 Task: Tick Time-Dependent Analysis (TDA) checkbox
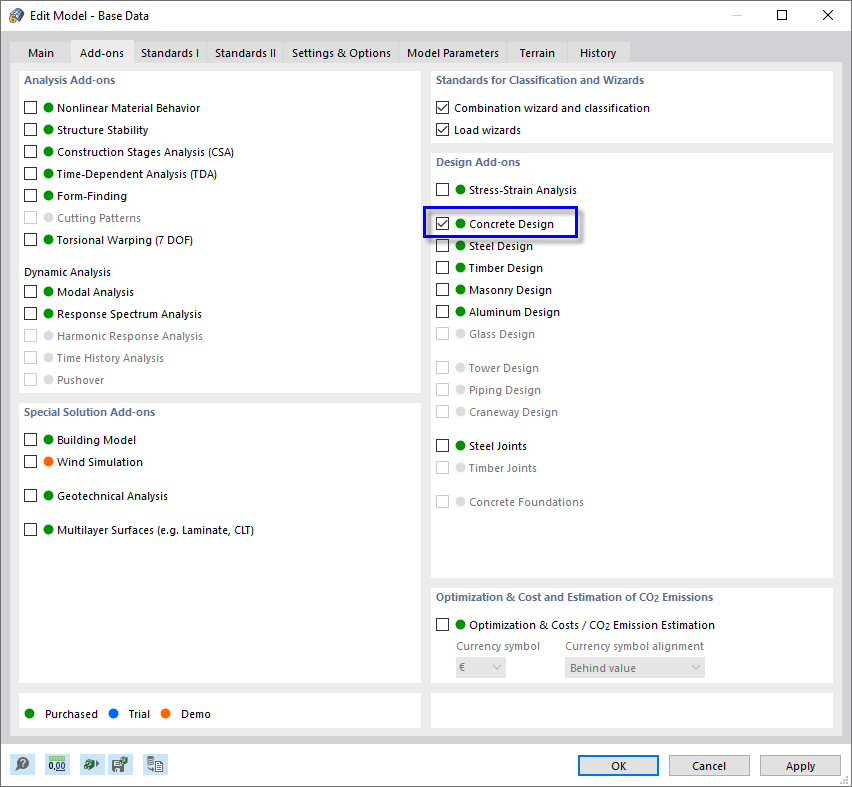[x=30, y=173]
